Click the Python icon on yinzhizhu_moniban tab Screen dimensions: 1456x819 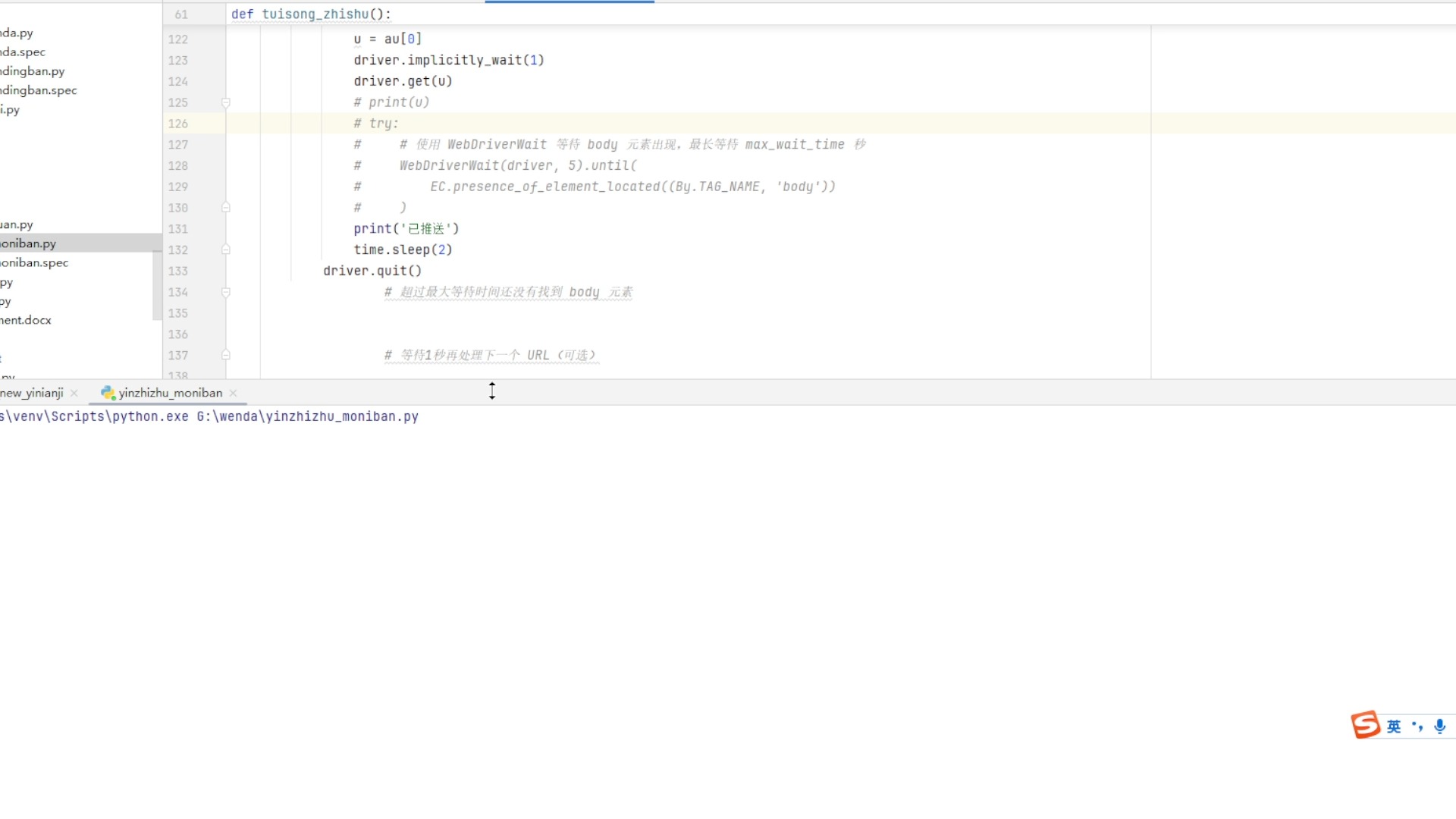[108, 393]
